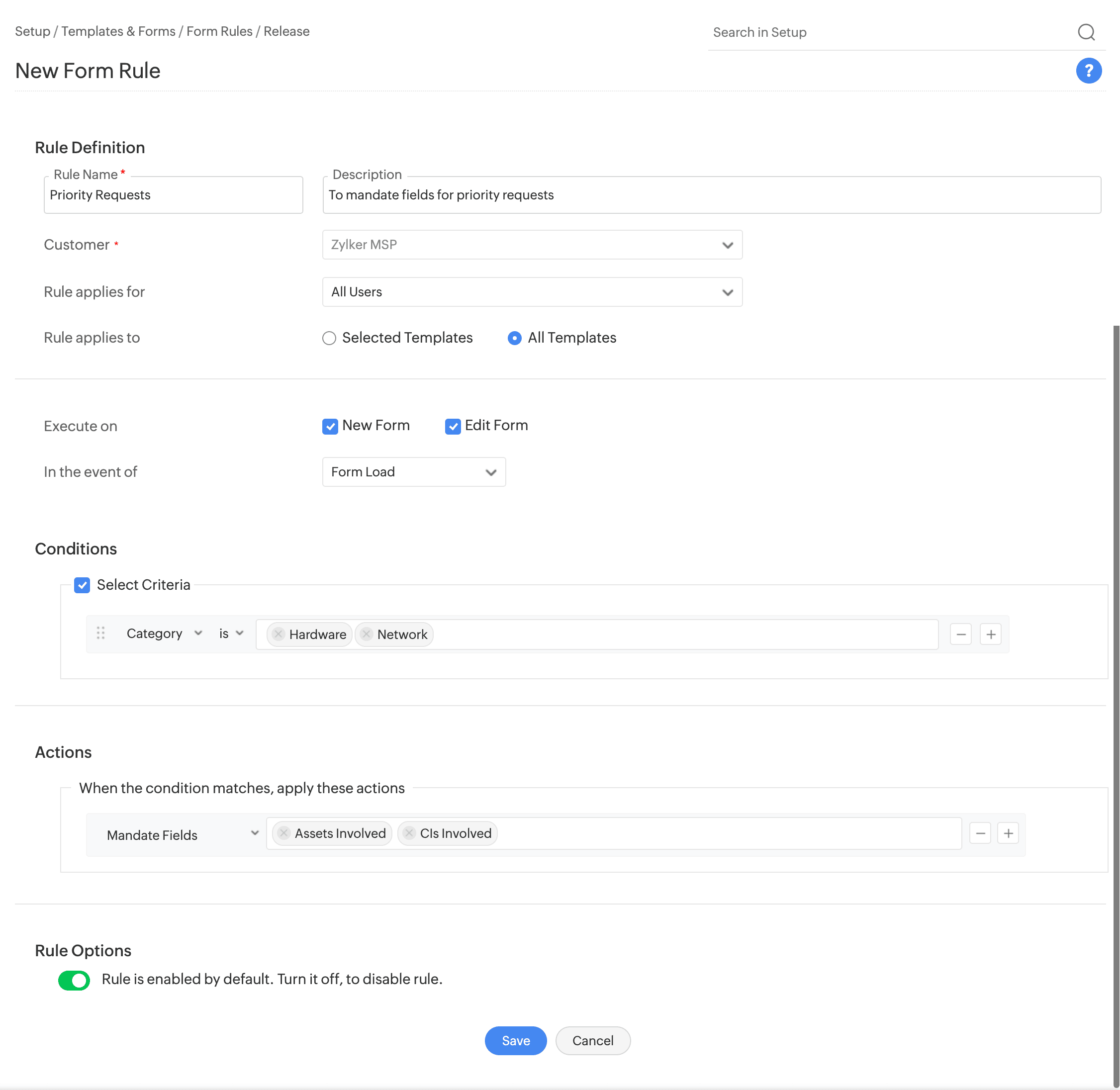Open the Rule applies for dropdown
The image size is (1120, 1090).
point(532,292)
